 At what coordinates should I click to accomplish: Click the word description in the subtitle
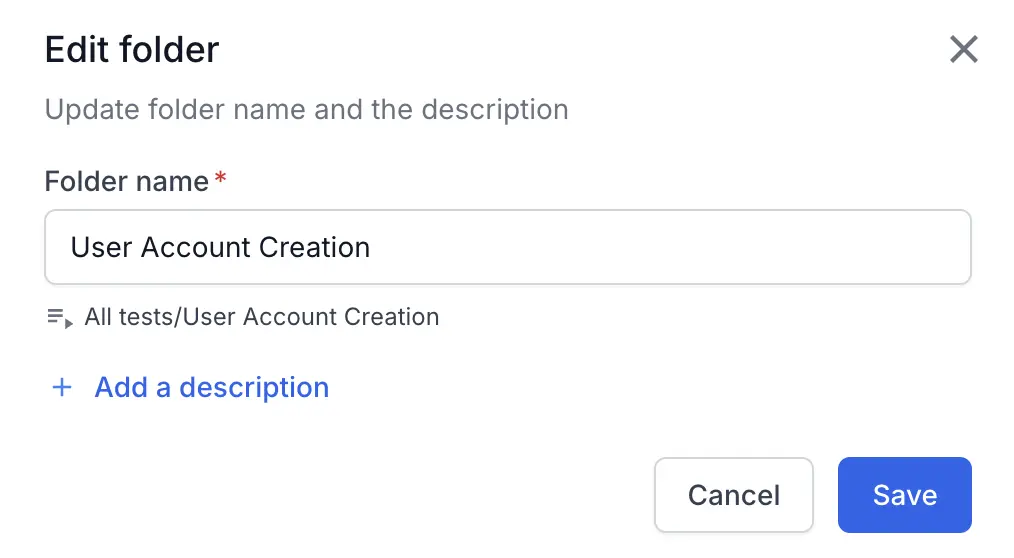[x=495, y=109]
